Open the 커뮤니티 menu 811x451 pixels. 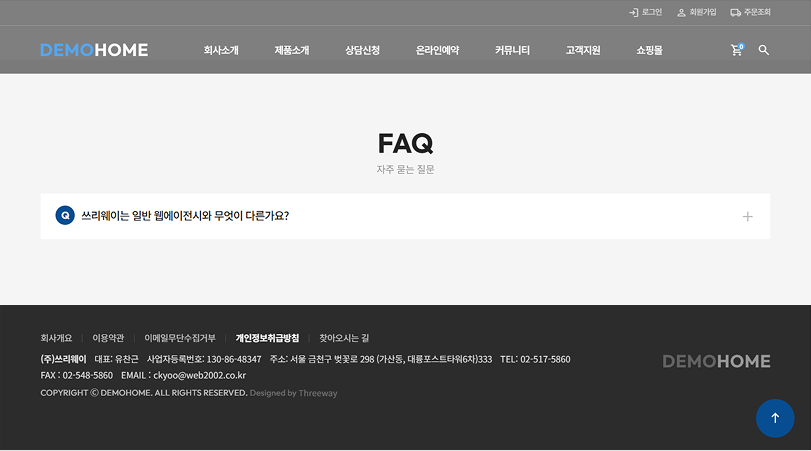(x=512, y=50)
